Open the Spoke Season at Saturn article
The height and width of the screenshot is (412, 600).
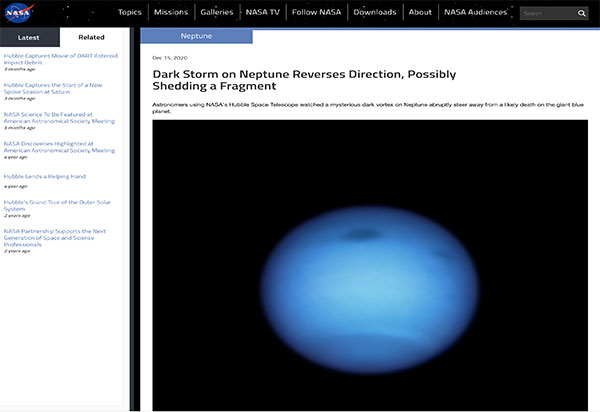point(58,90)
